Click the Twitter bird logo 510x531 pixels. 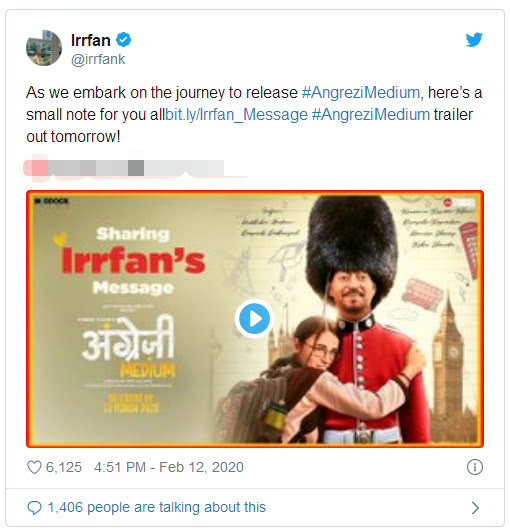coord(474,40)
